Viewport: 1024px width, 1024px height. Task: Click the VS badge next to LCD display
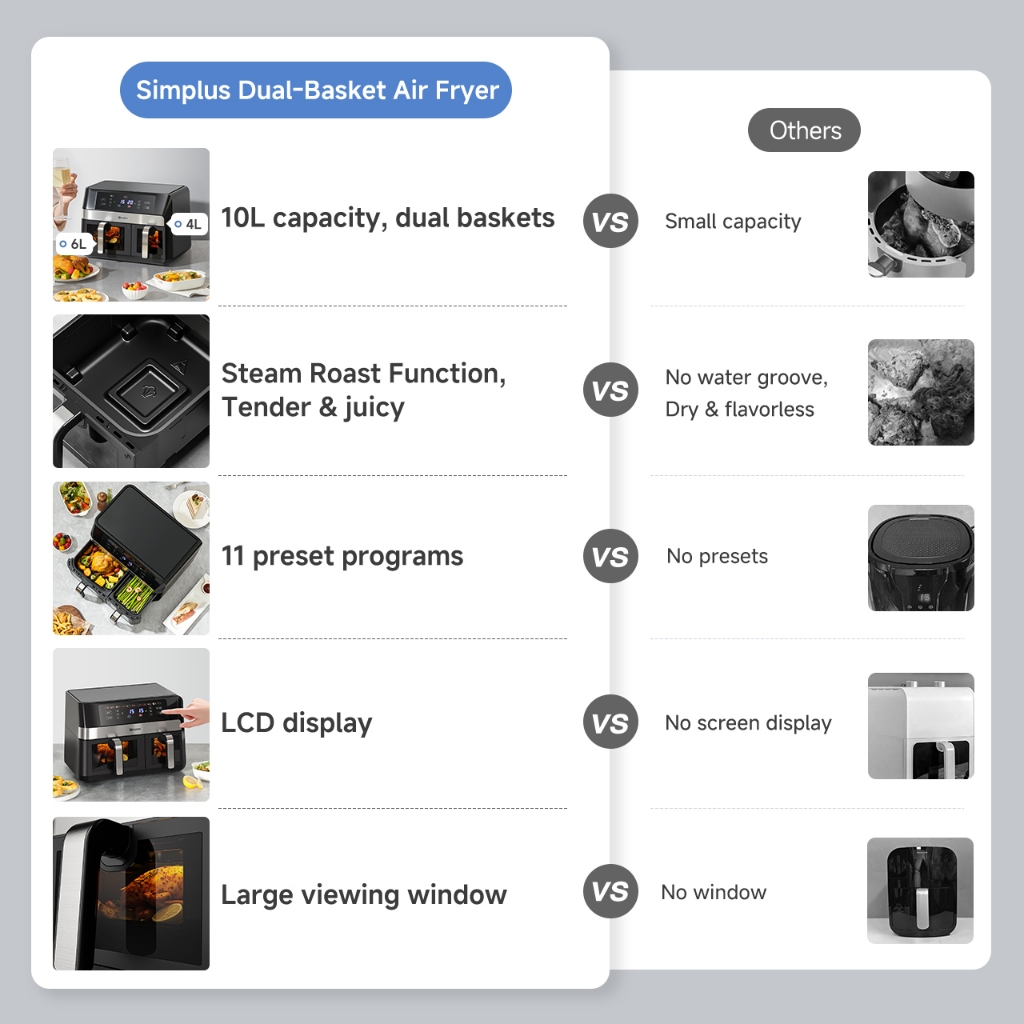(610, 723)
